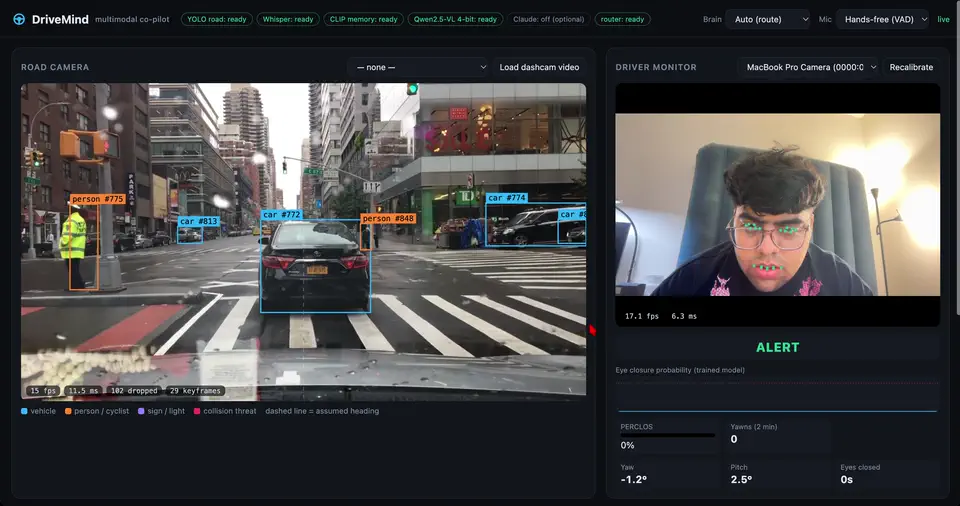Click the Eyes closed value 0s
960x506 pixels.
(847, 480)
